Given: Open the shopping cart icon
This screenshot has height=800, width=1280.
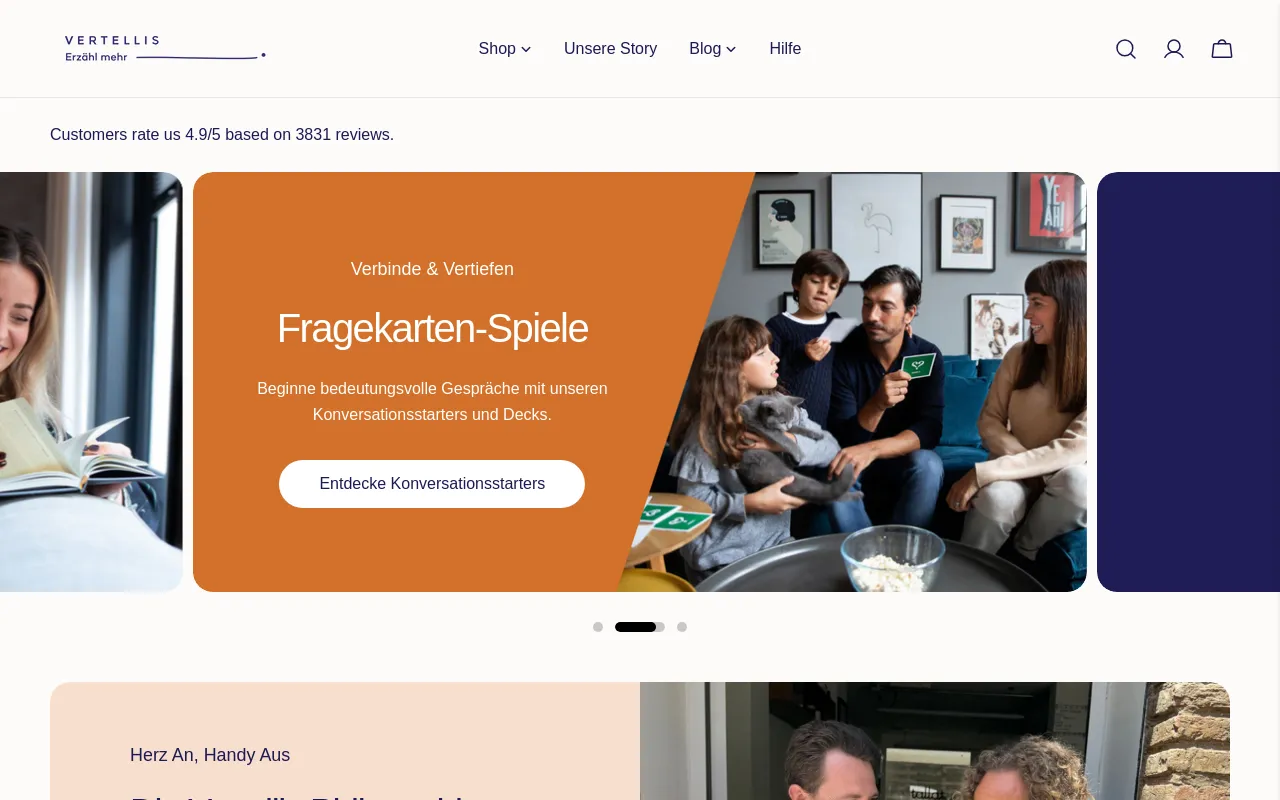Looking at the screenshot, I should point(1222,49).
